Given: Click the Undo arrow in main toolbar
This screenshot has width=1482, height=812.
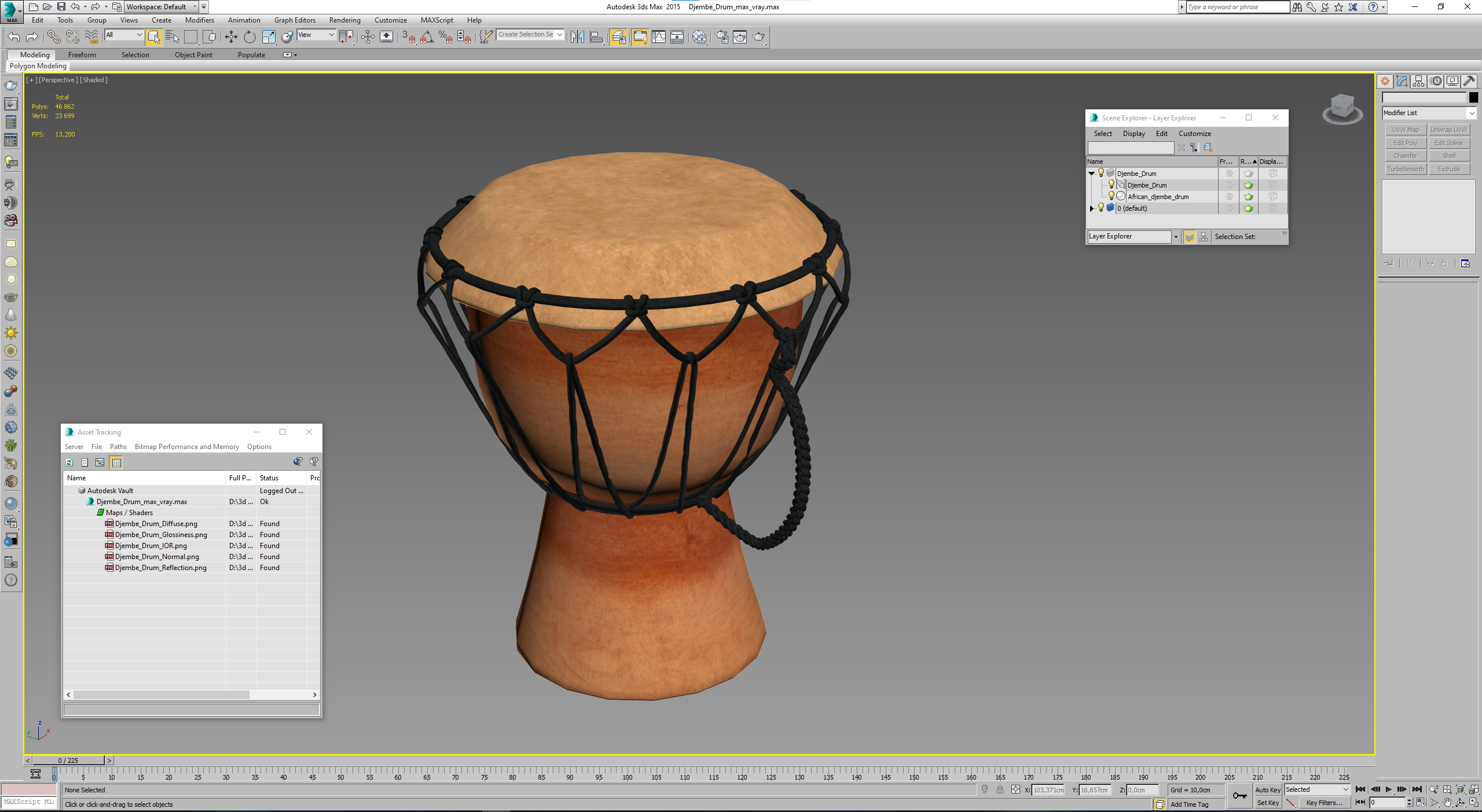Looking at the screenshot, I should (x=13, y=37).
